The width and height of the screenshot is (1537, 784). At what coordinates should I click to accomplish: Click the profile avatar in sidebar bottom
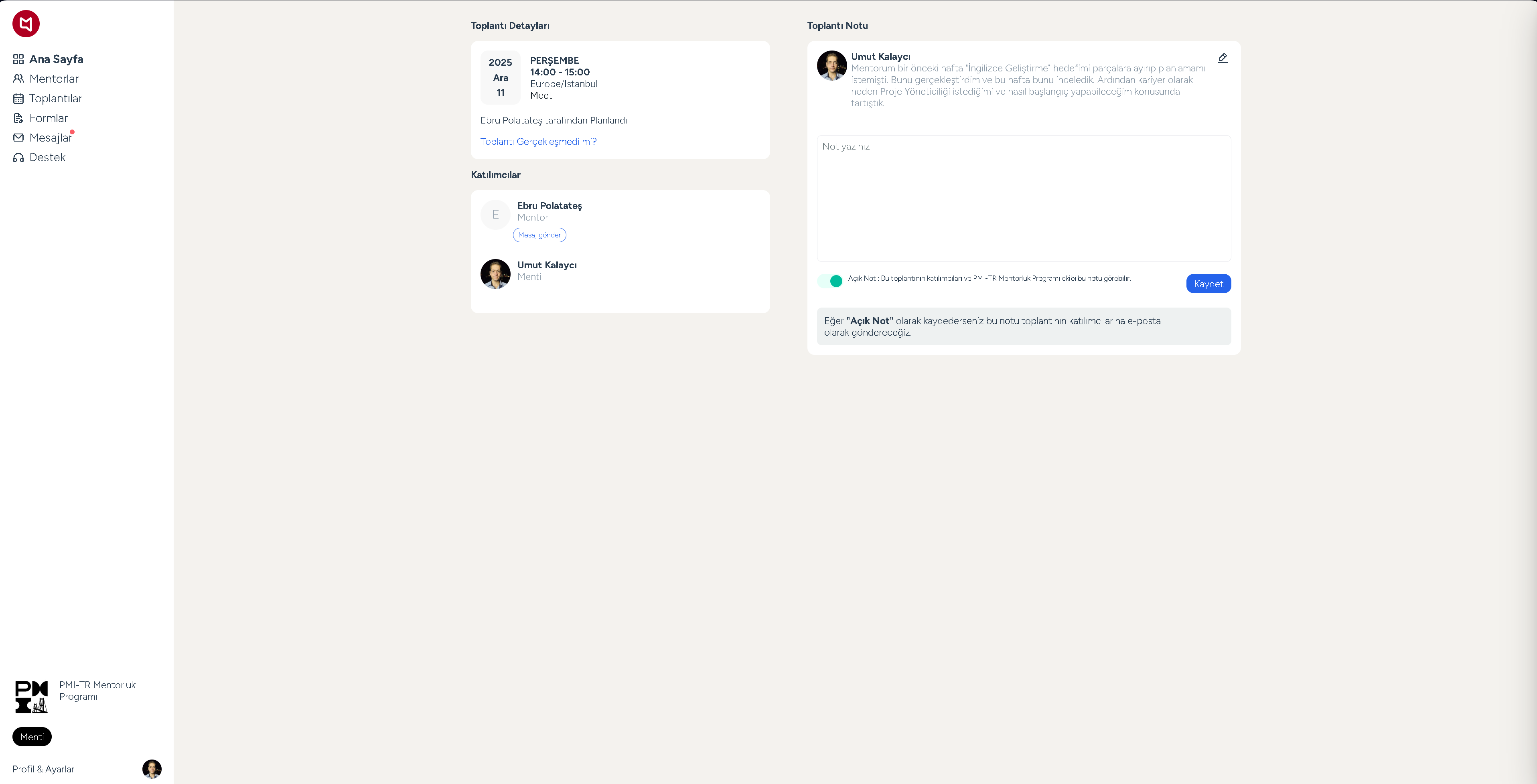pos(152,769)
